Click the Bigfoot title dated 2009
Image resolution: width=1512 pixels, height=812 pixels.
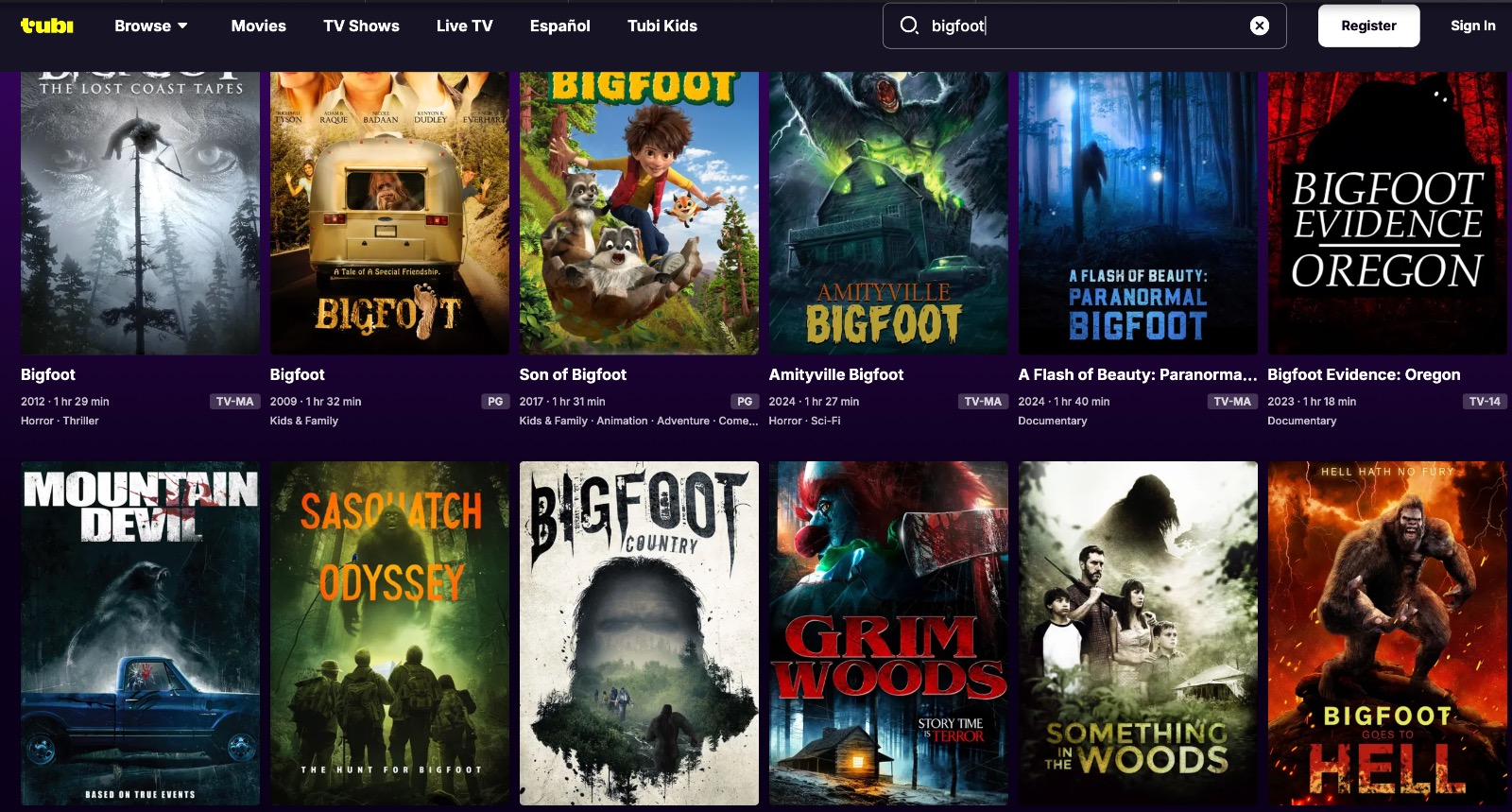coord(298,374)
